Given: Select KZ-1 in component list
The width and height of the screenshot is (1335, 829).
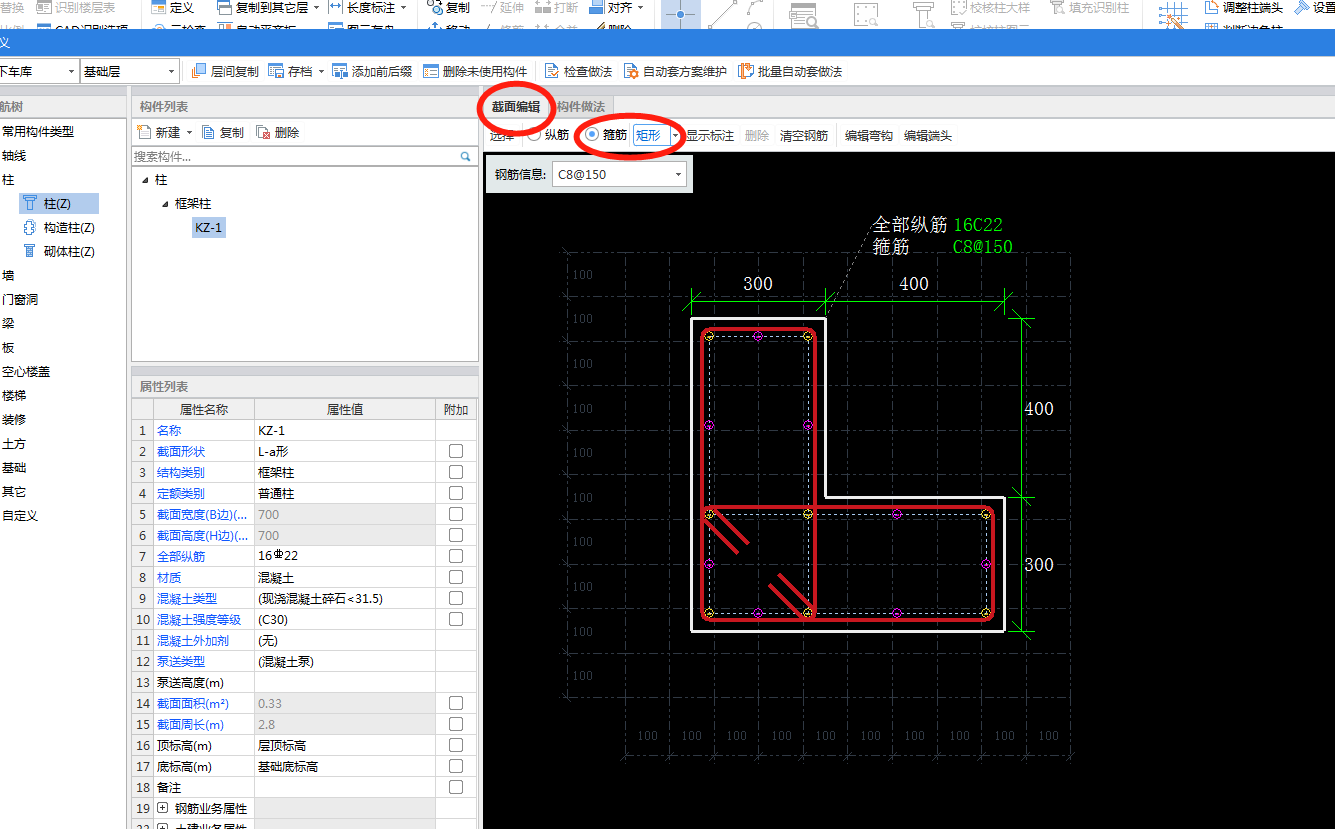Looking at the screenshot, I should click(209, 228).
